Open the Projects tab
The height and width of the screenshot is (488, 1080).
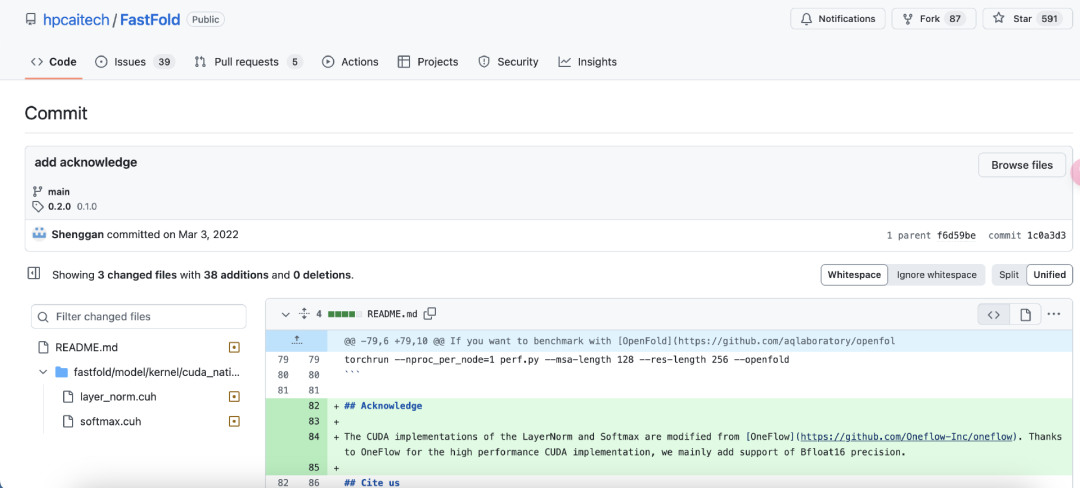point(428,62)
